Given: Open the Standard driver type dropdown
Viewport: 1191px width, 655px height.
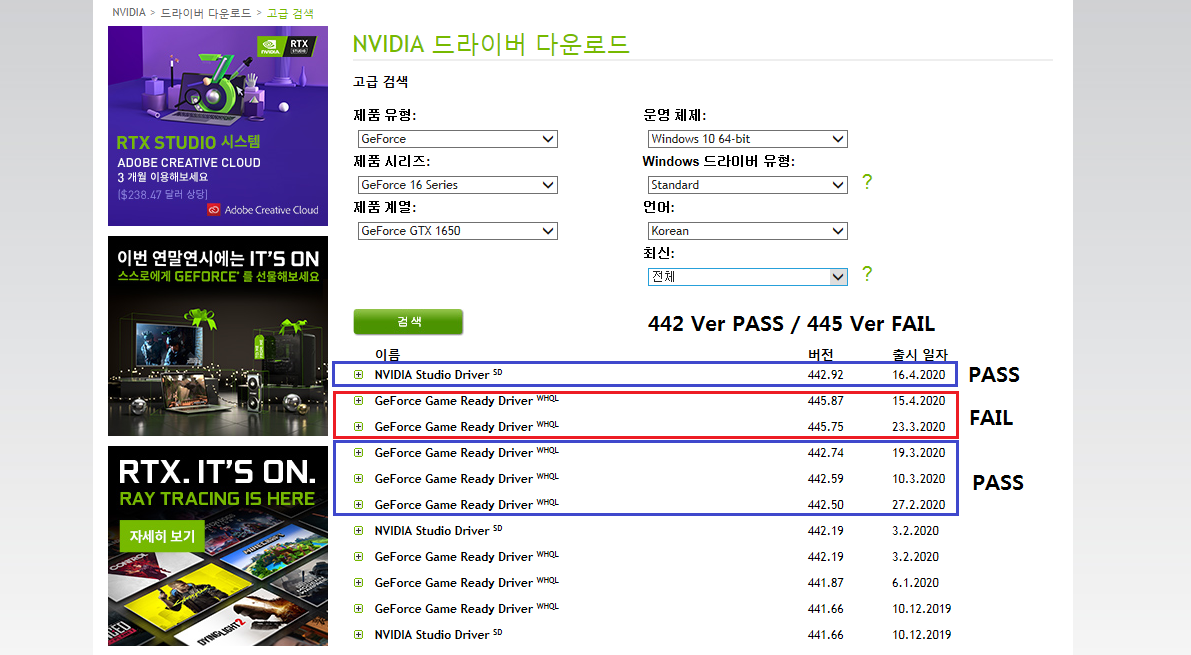Looking at the screenshot, I should [747, 185].
